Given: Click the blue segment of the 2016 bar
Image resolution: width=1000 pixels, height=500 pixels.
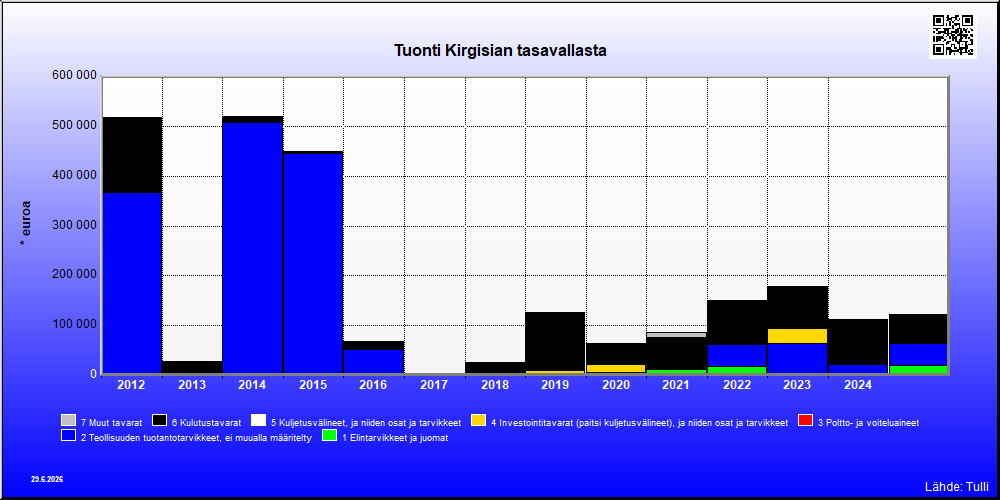Looking at the screenshot, I should tap(374, 362).
